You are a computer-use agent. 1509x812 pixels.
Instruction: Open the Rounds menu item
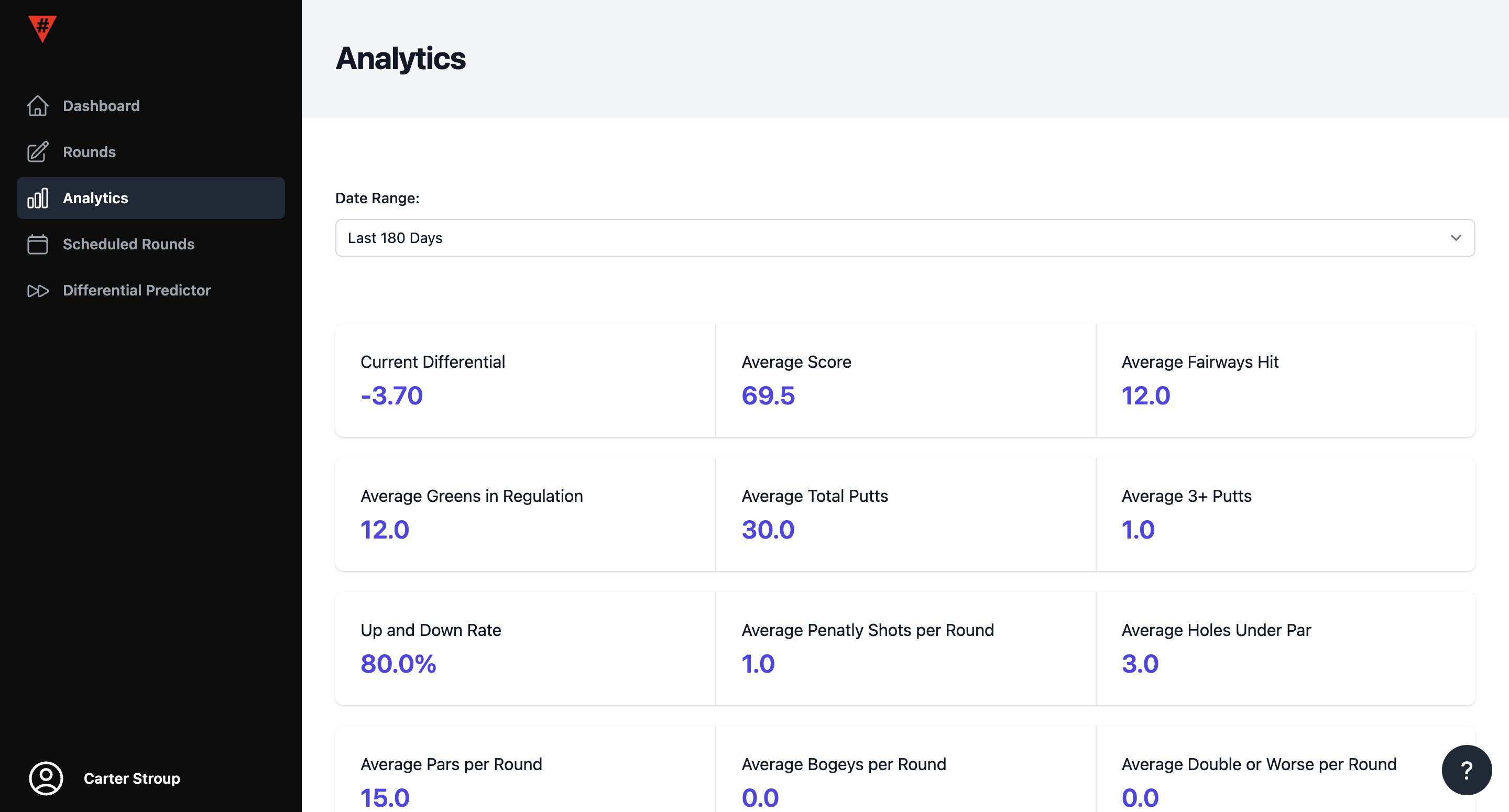(89, 152)
